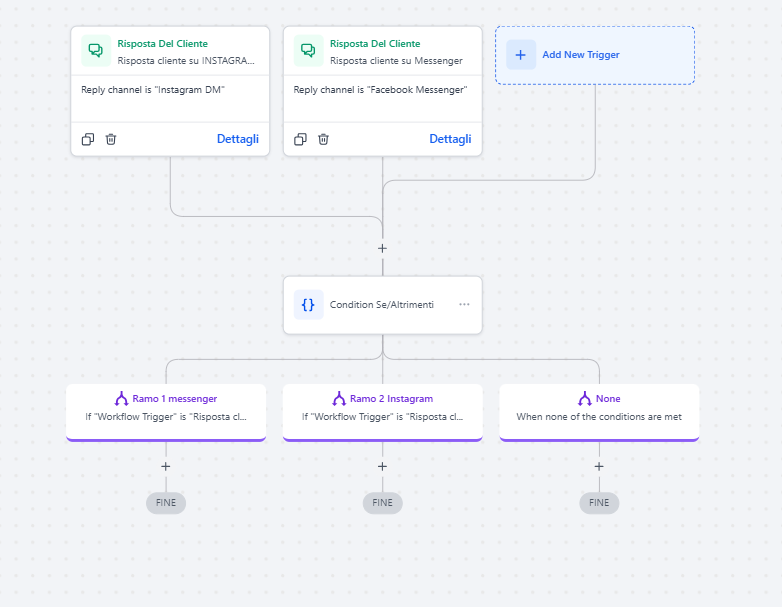Click the plus icon in Add New Trigger
This screenshot has height=607, width=782.
(520, 55)
